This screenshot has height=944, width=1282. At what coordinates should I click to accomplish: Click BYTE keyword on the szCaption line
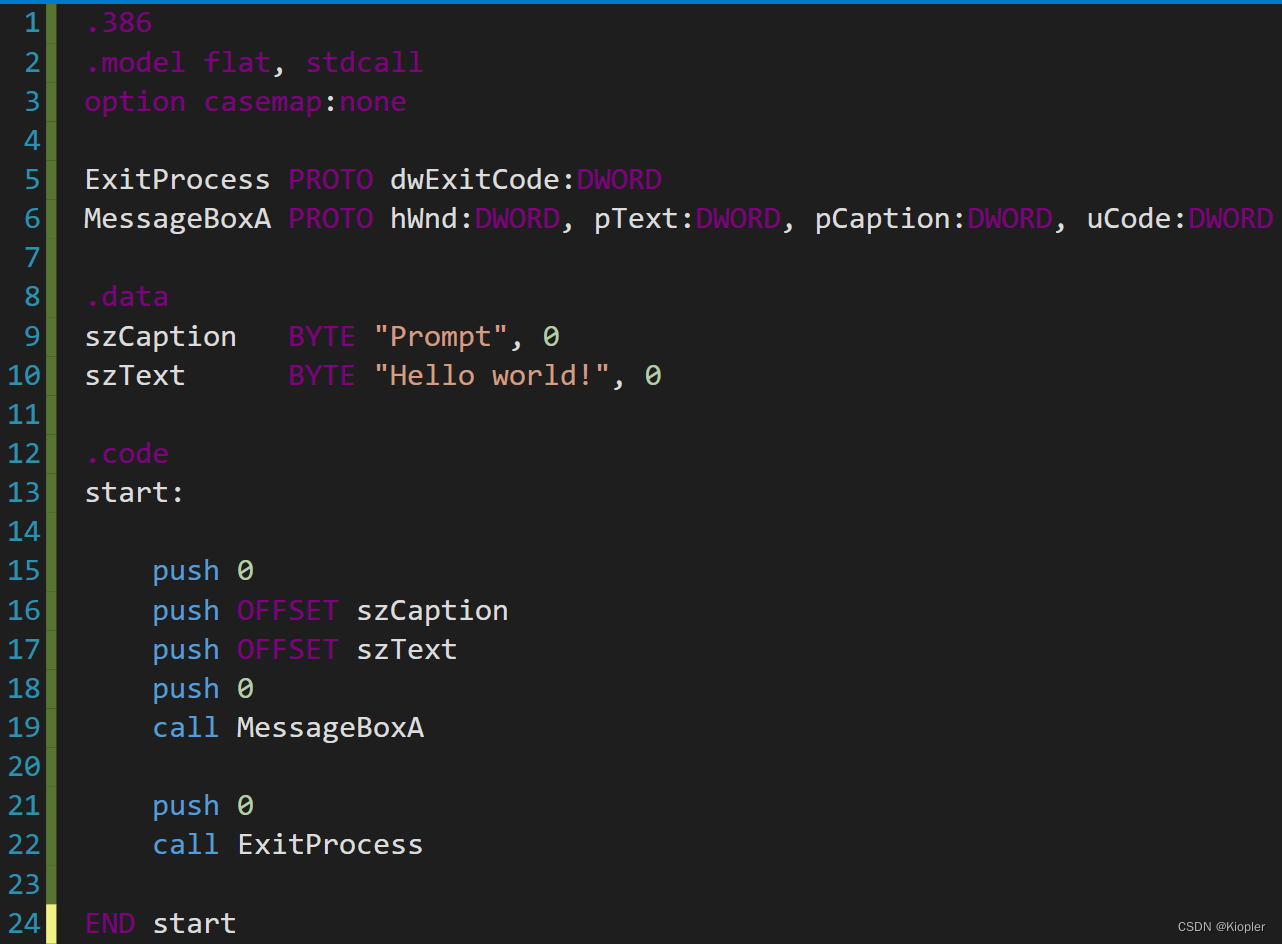[x=322, y=336]
